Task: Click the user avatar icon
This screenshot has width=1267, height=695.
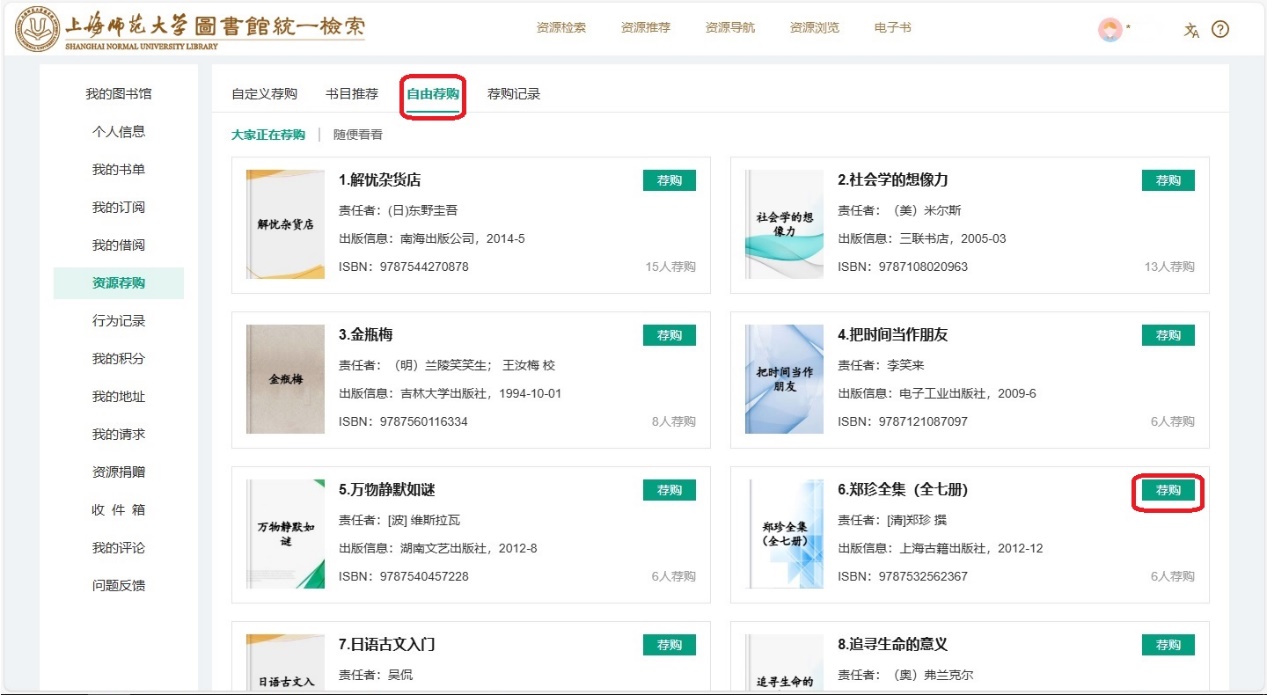Action: coord(1109,30)
